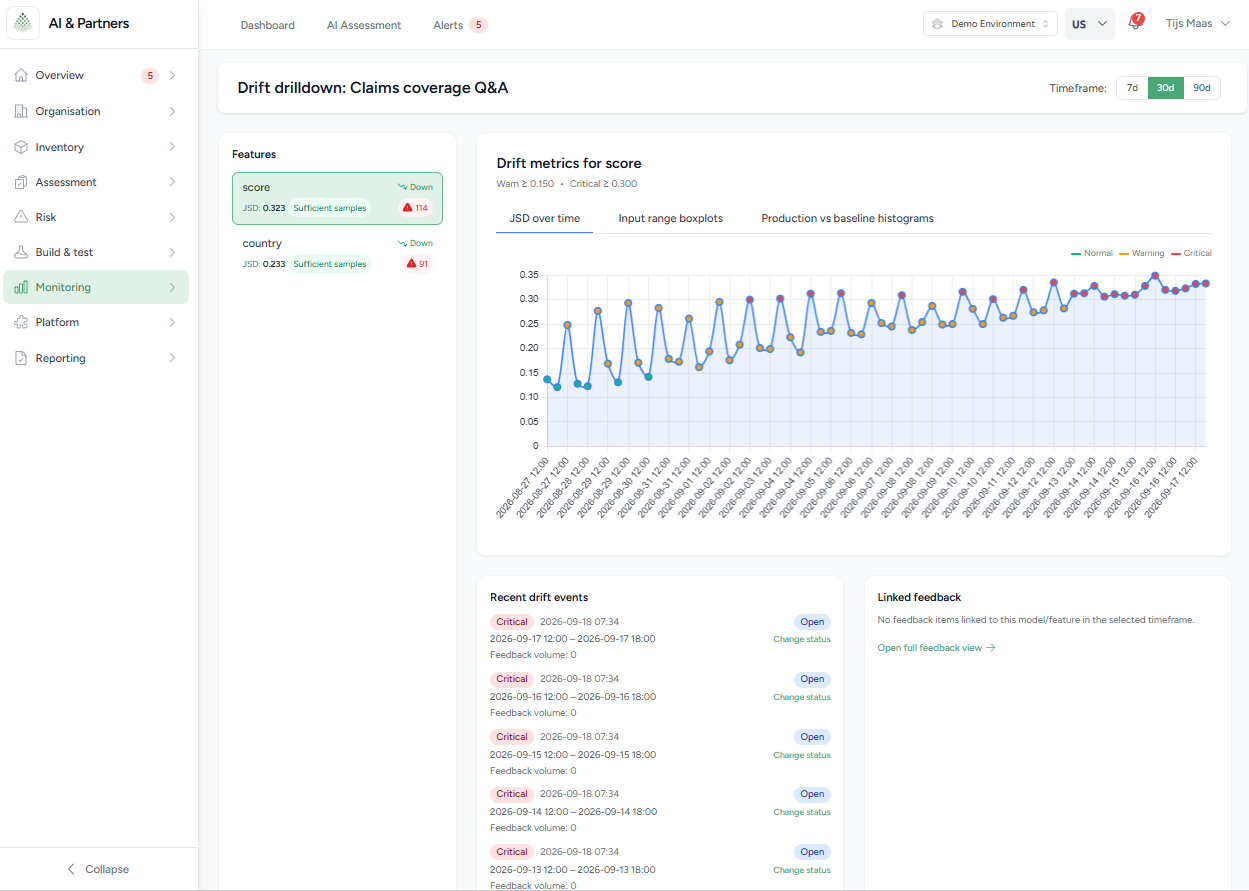Expand the Overview sidebar chevron

click(x=172, y=75)
